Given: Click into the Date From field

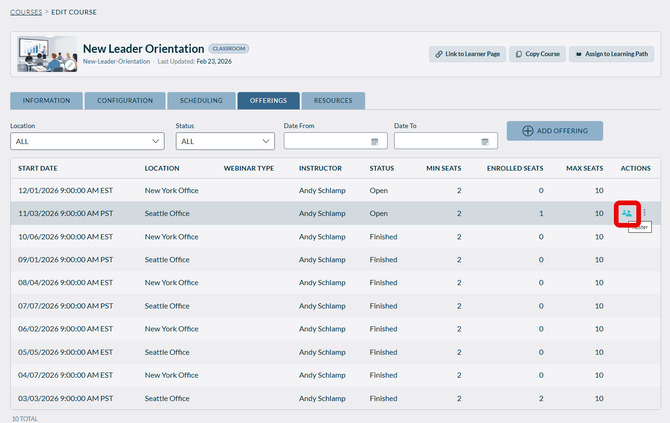Looking at the screenshot, I should 335,141.
